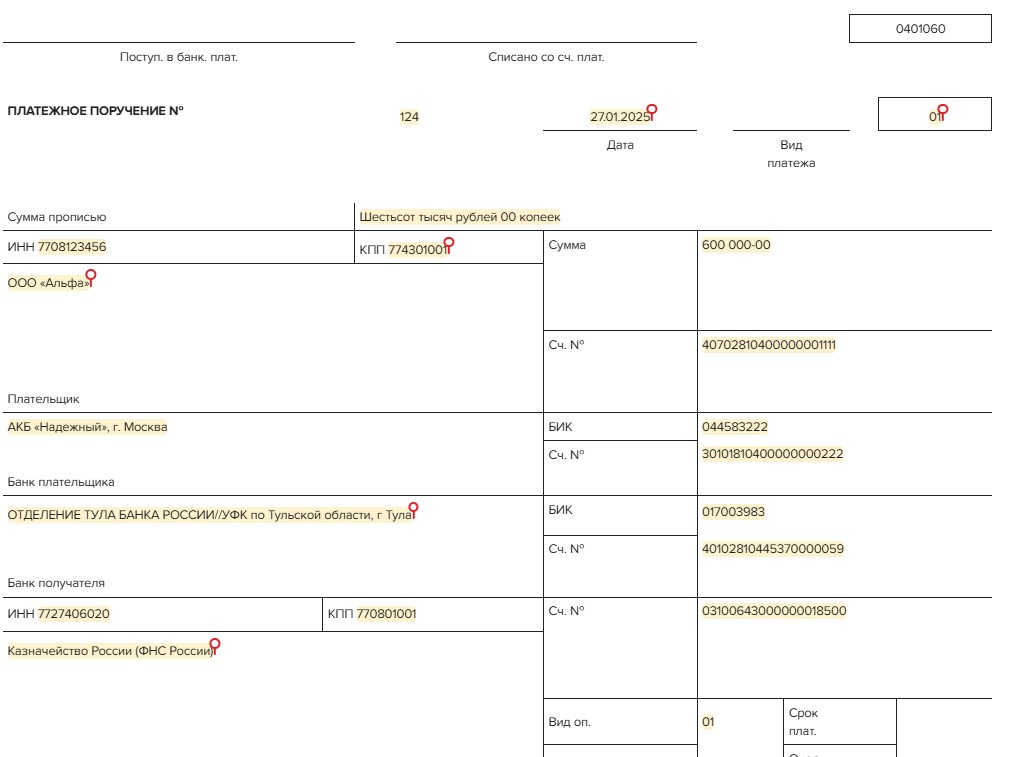Click the form code box 0401060
The height and width of the screenshot is (757, 1011).
pos(920,29)
